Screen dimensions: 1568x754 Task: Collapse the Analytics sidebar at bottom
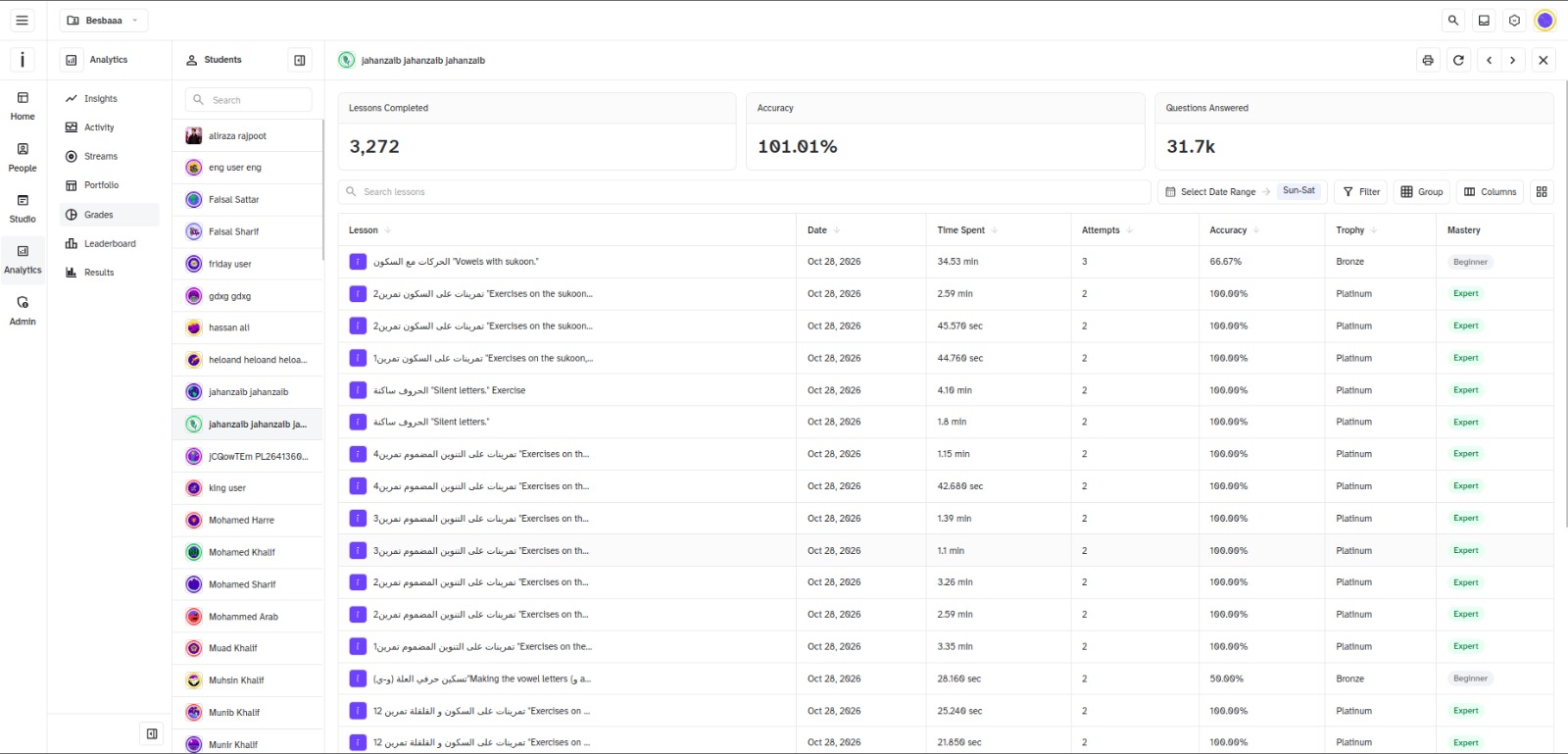(152, 733)
